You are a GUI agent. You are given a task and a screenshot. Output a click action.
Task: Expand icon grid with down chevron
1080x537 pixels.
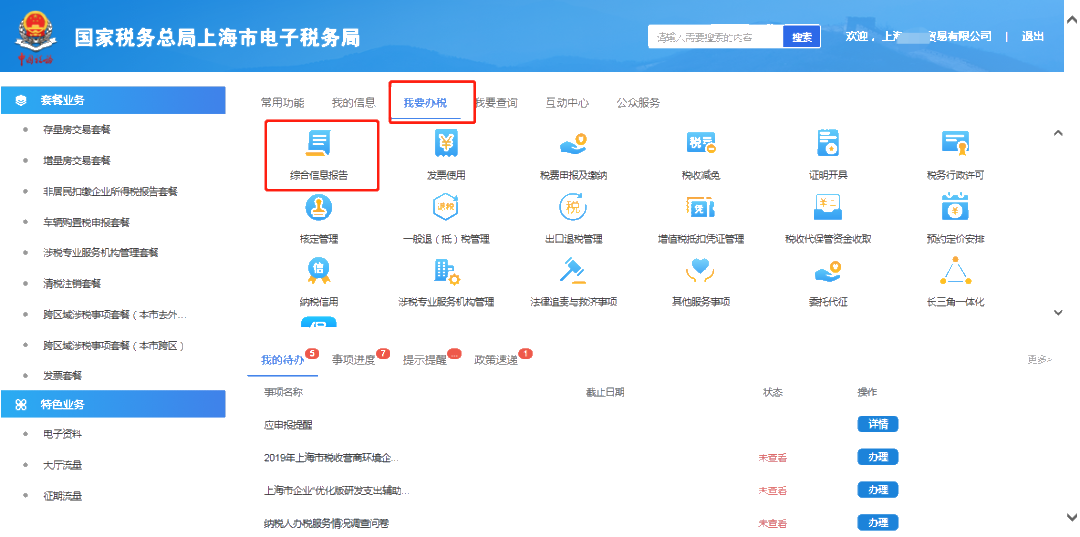coord(1059,313)
